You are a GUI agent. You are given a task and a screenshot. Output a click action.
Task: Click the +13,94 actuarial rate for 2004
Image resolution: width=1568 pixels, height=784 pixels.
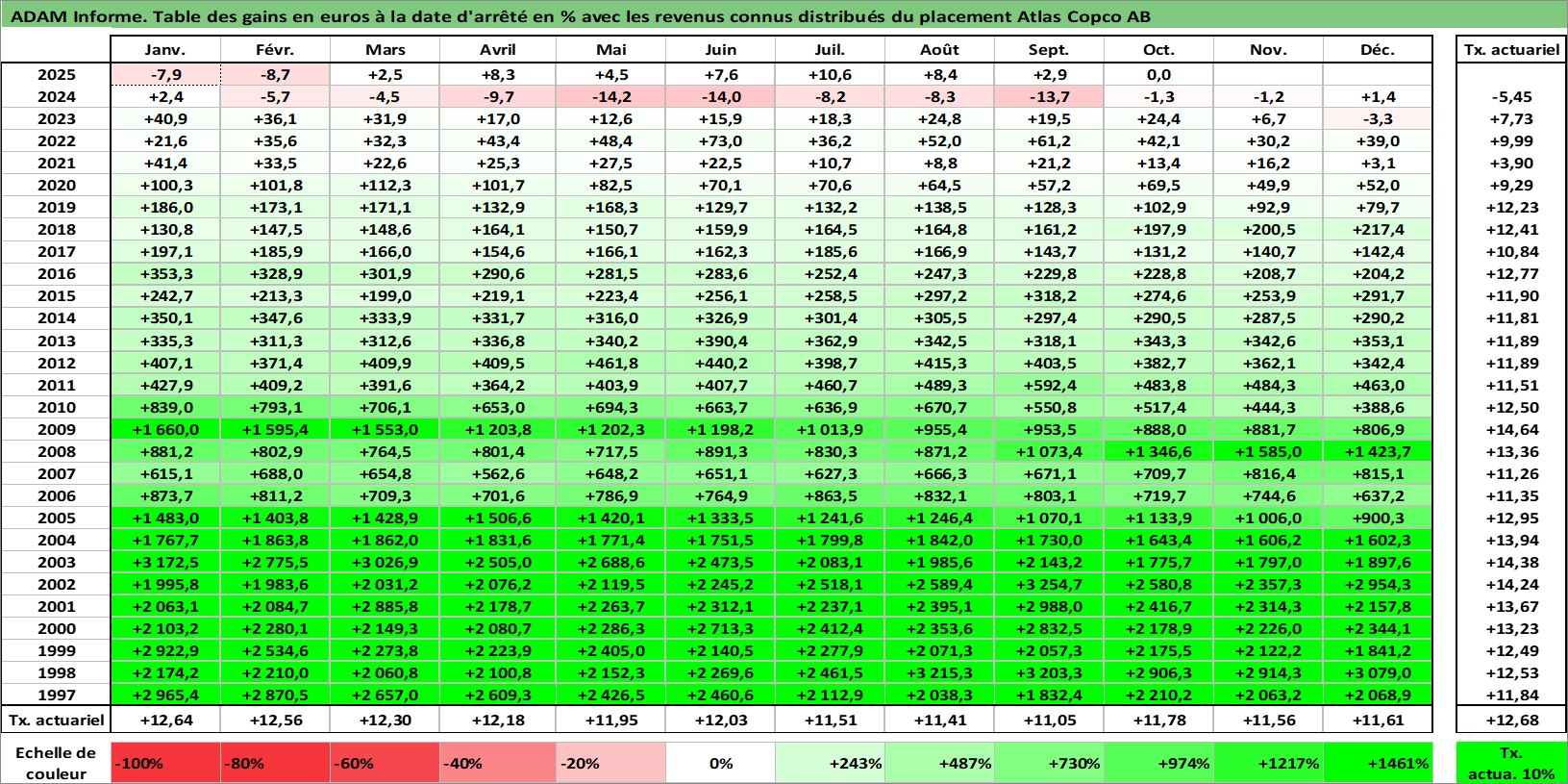tap(1511, 540)
